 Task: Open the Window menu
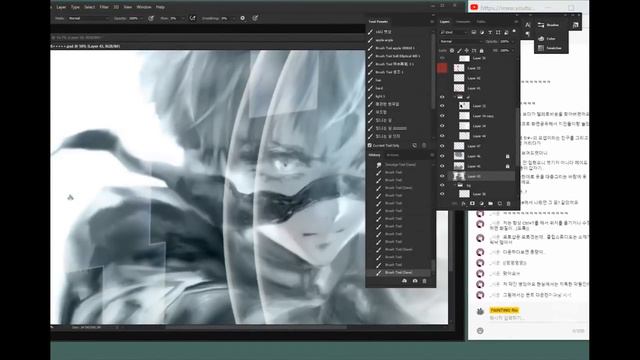144,7
